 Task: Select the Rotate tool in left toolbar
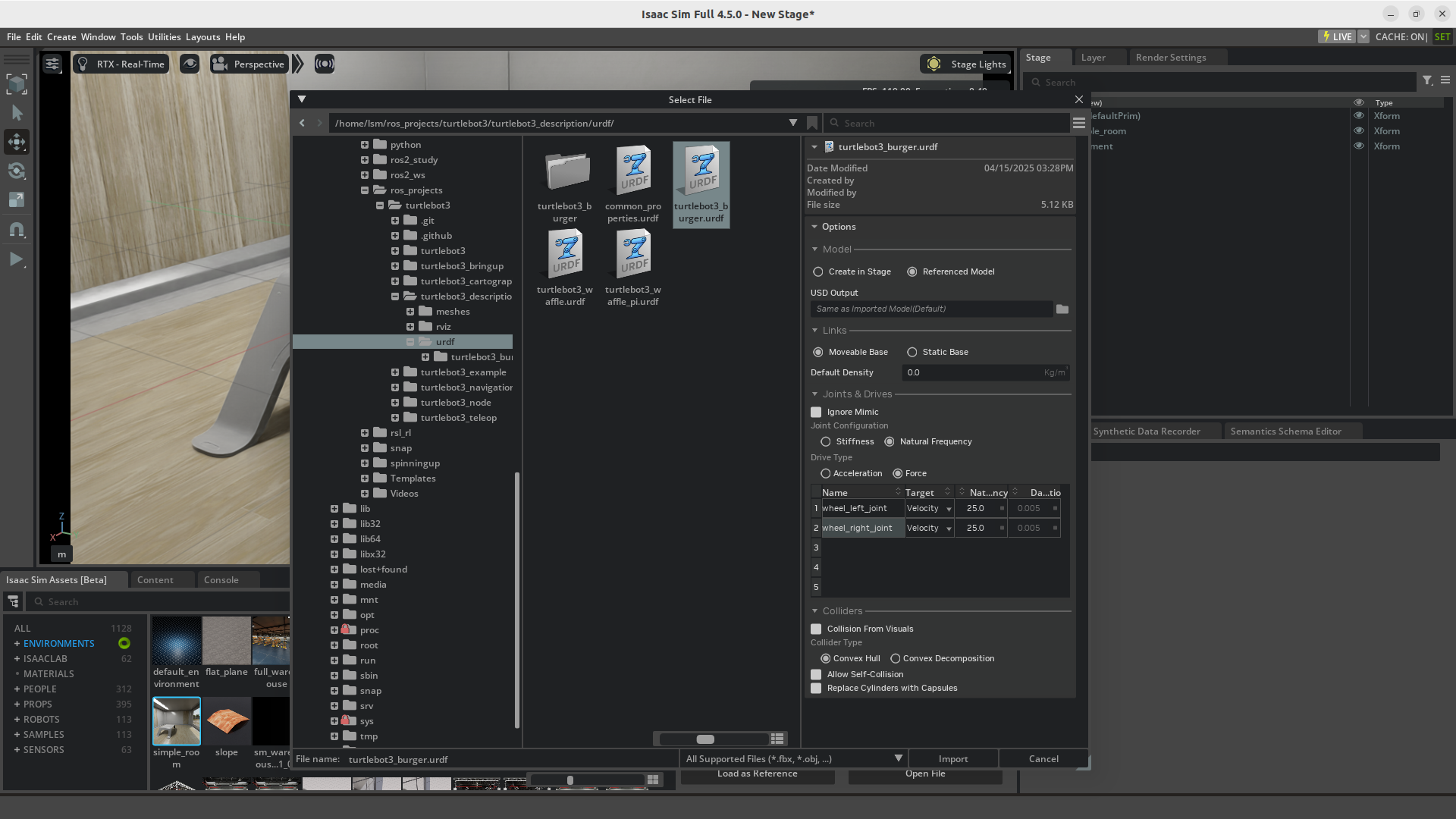[x=17, y=171]
